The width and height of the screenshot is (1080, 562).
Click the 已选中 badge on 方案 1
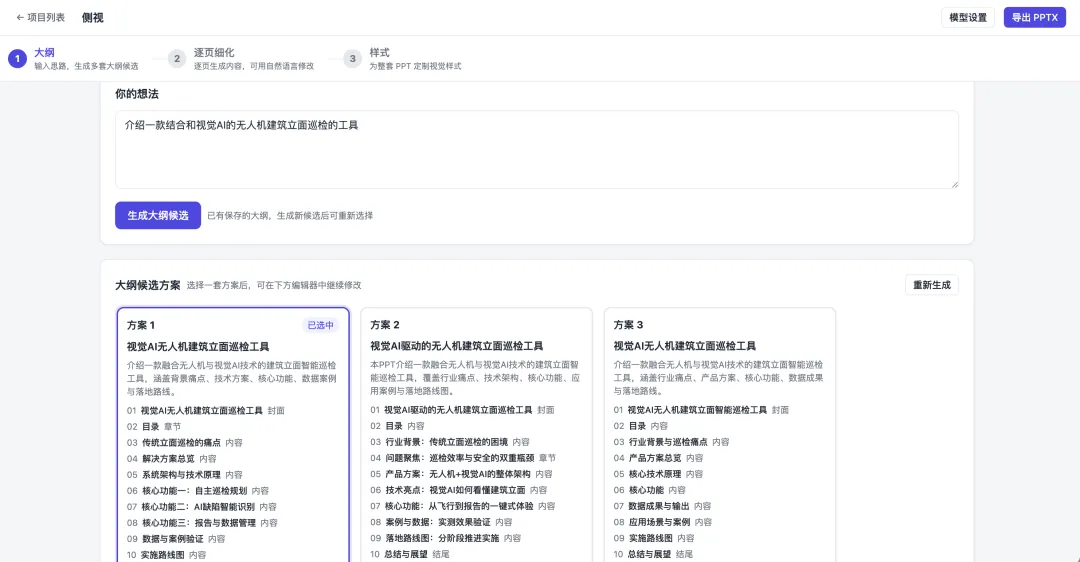320,325
